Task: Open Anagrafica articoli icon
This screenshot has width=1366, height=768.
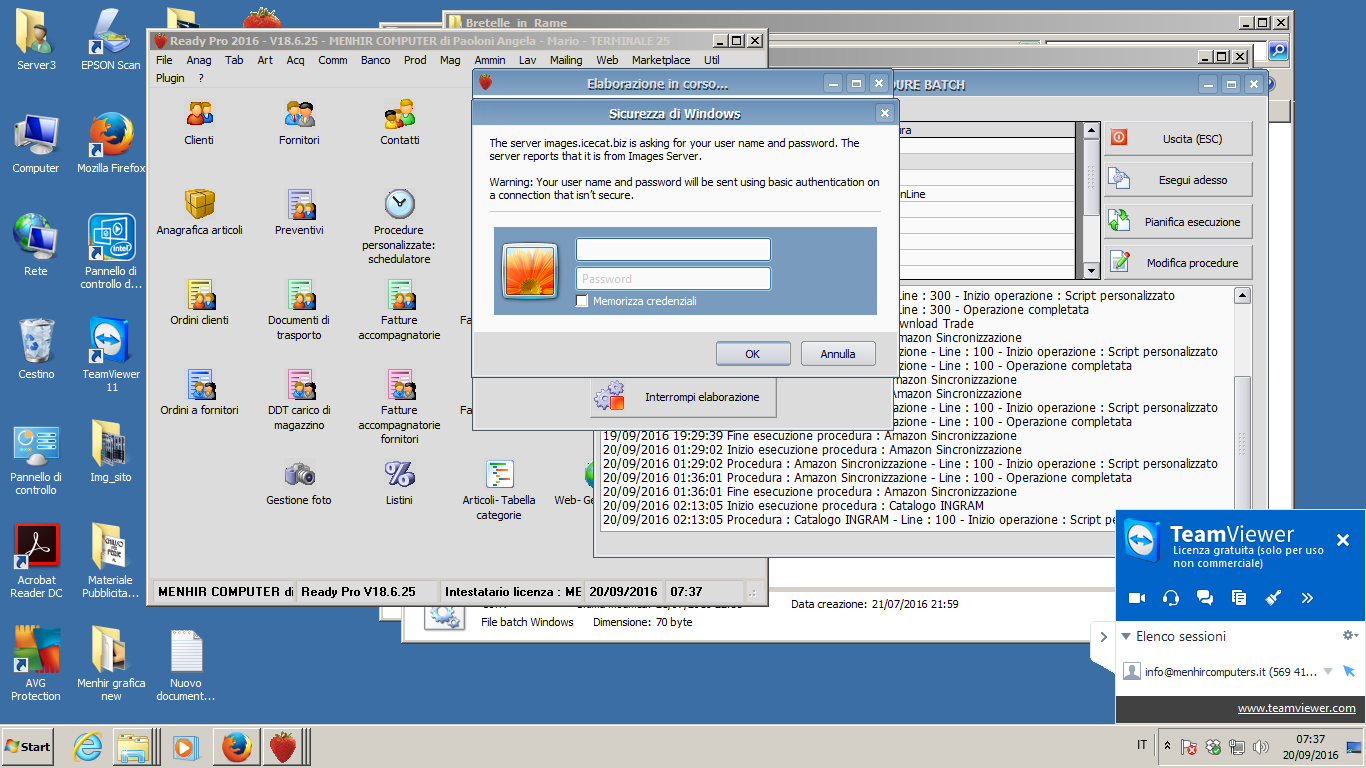Action: (x=199, y=204)
